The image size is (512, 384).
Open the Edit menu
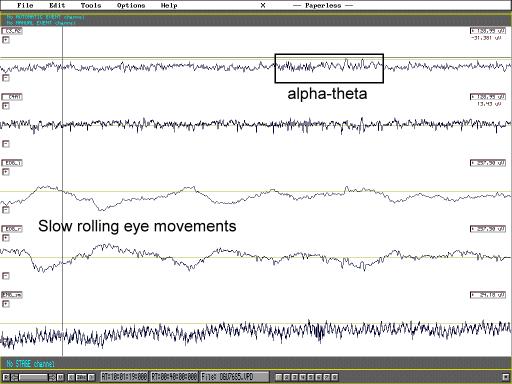click(57, 5)
